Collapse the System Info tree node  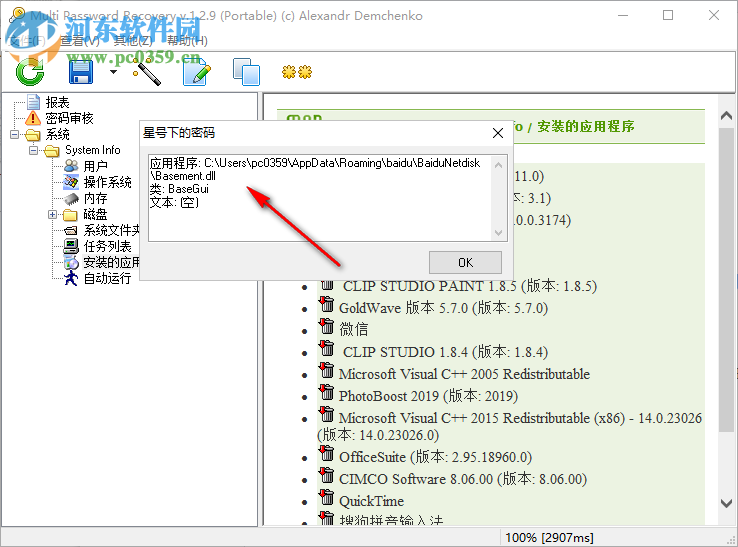pos(33,151)
